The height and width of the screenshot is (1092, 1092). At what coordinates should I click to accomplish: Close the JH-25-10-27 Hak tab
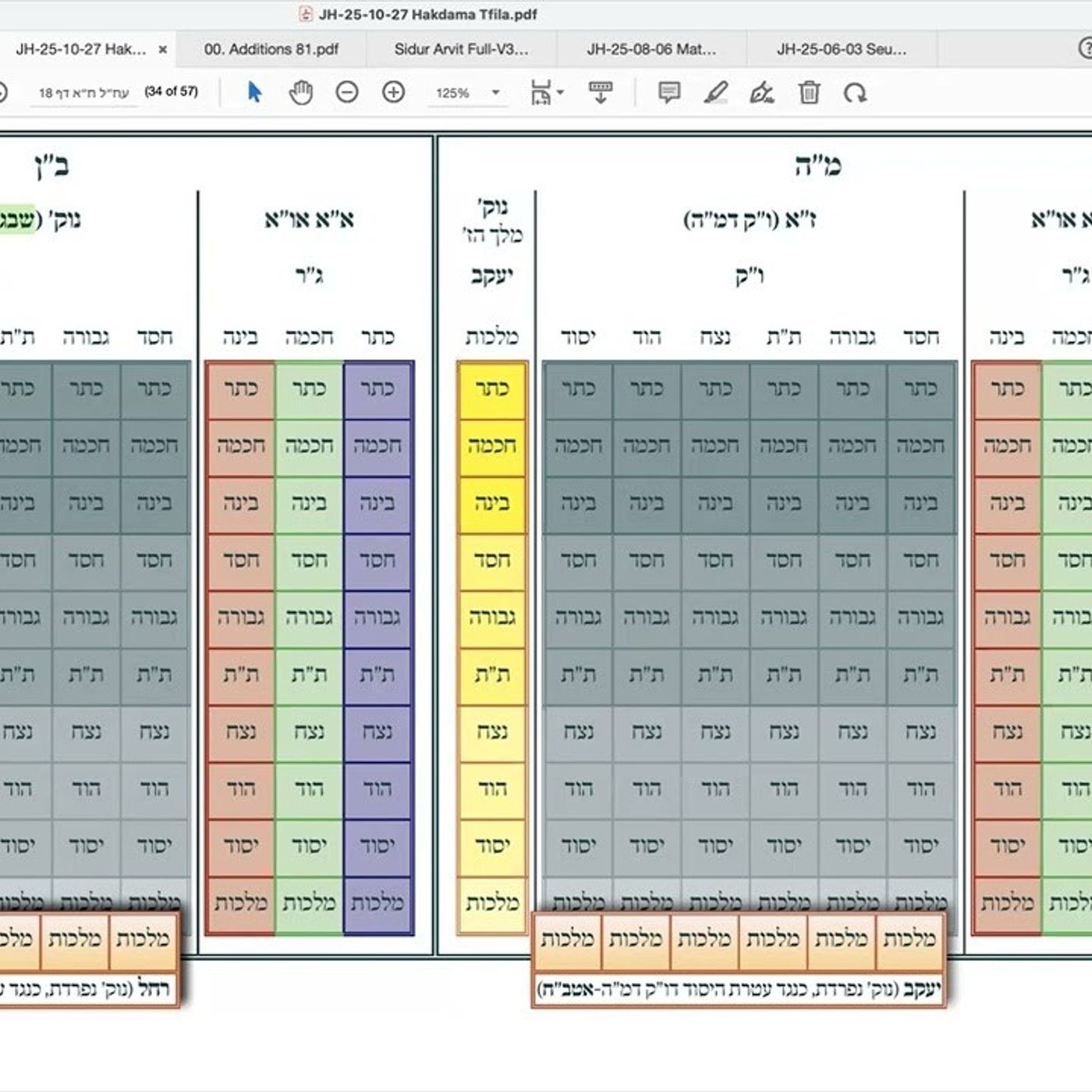pos(163,49)
